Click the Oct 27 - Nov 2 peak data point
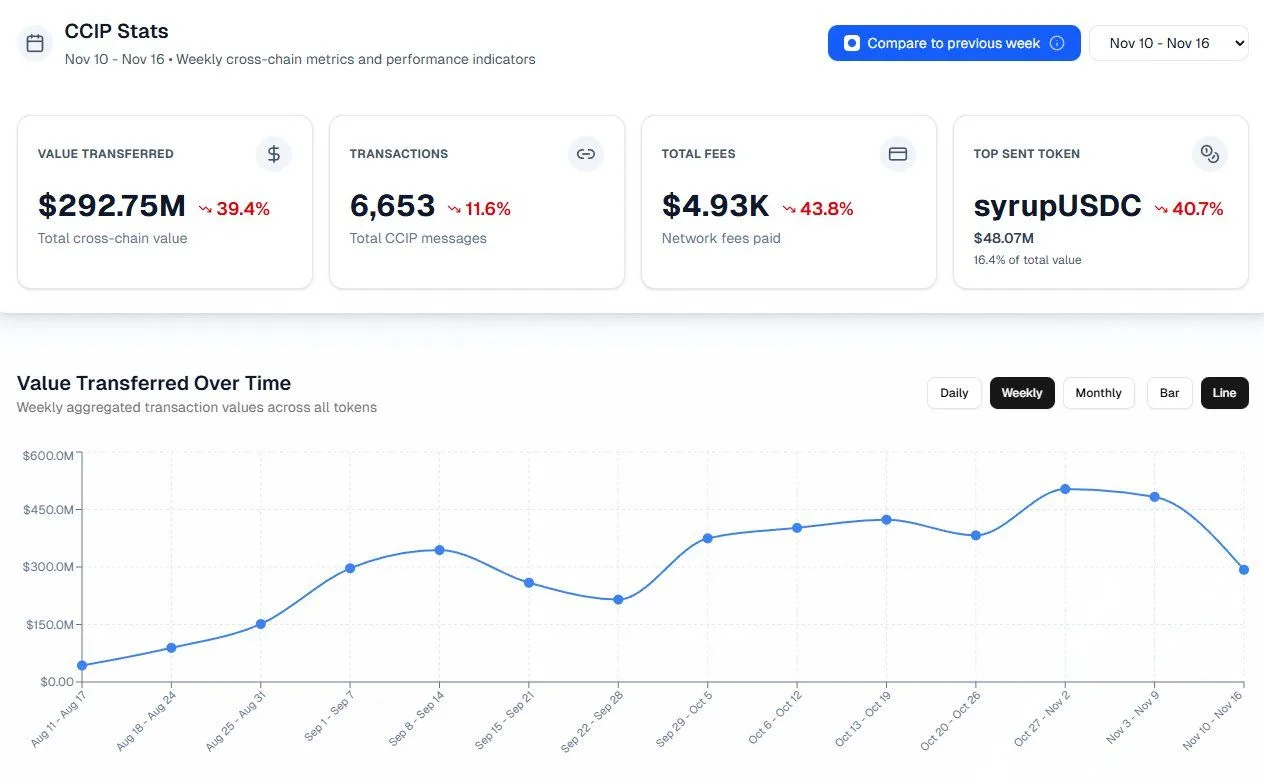 (x=1065, y=489)
